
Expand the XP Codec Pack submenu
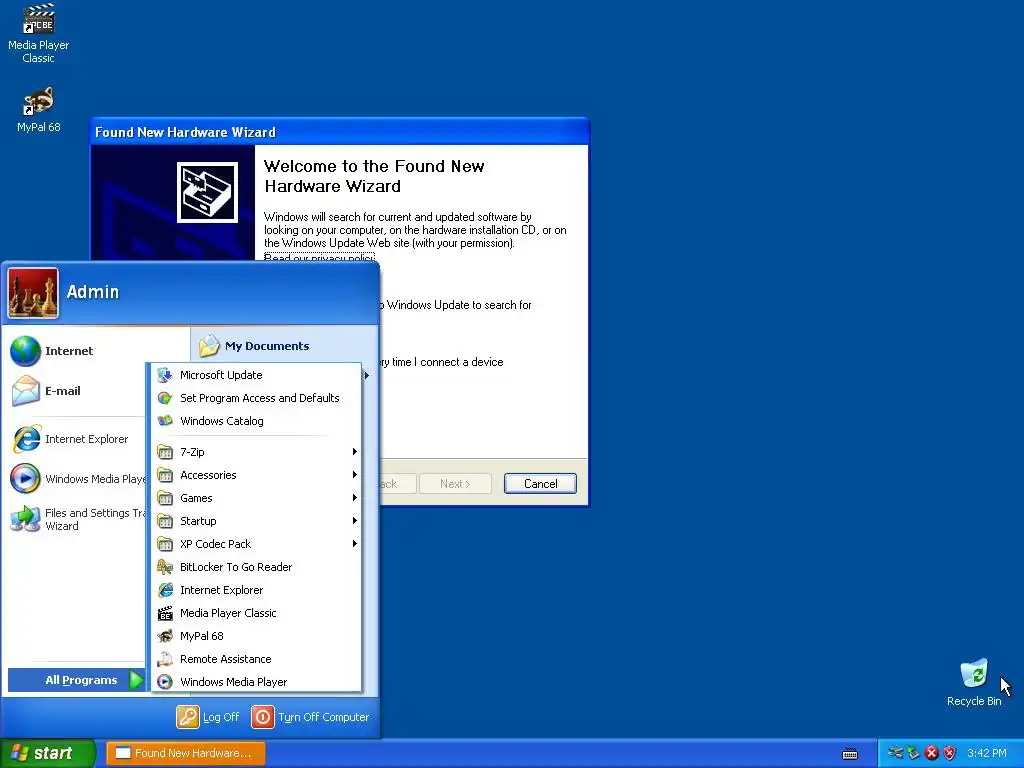point(257,543)
